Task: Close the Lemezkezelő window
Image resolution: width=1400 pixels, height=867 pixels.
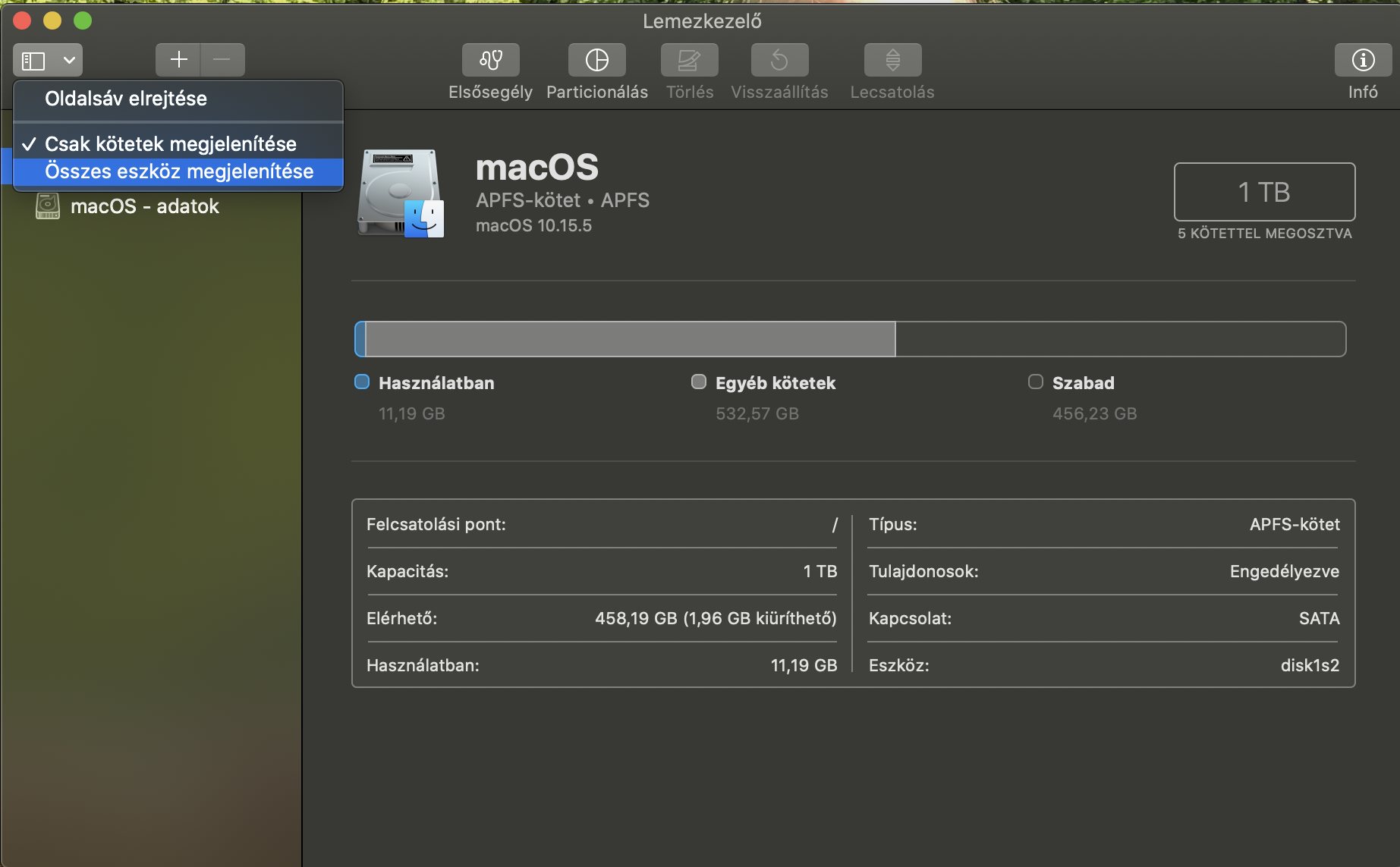Action: click(x=22, y=20)
